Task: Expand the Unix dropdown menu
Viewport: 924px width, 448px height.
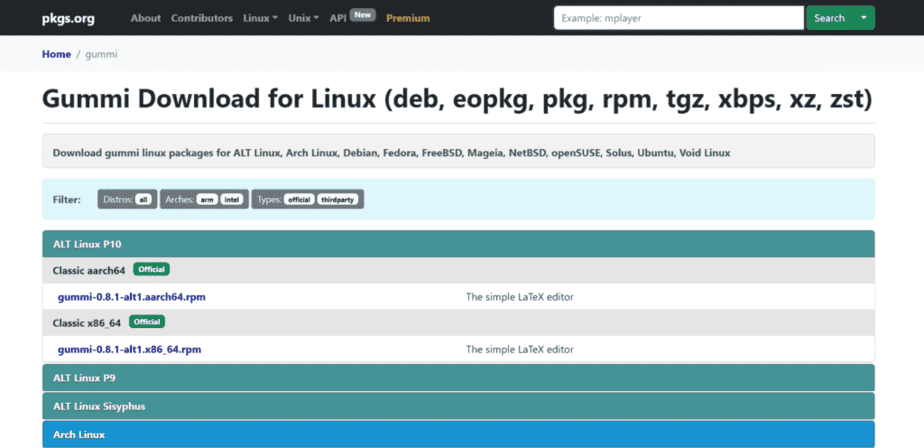Action: [x=303, y=18]
